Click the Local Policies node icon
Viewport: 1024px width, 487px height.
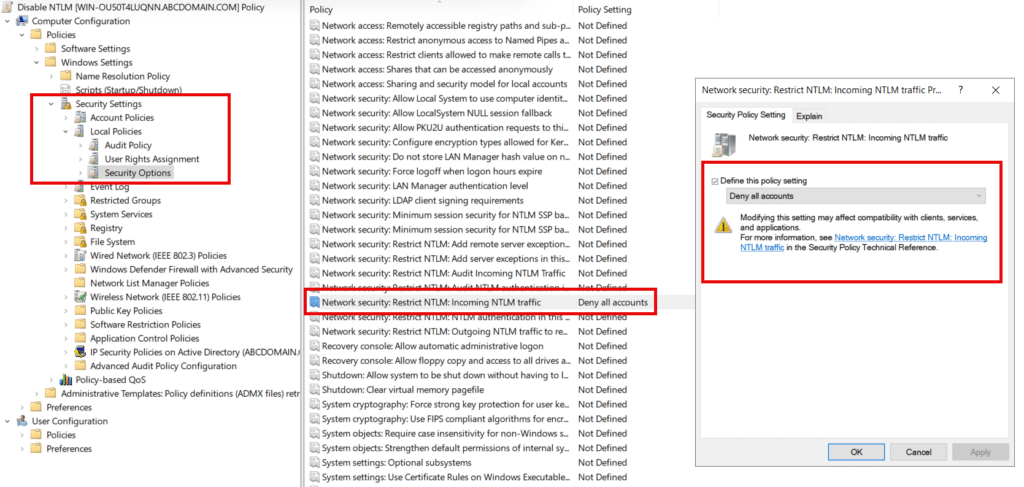(80, 131)
